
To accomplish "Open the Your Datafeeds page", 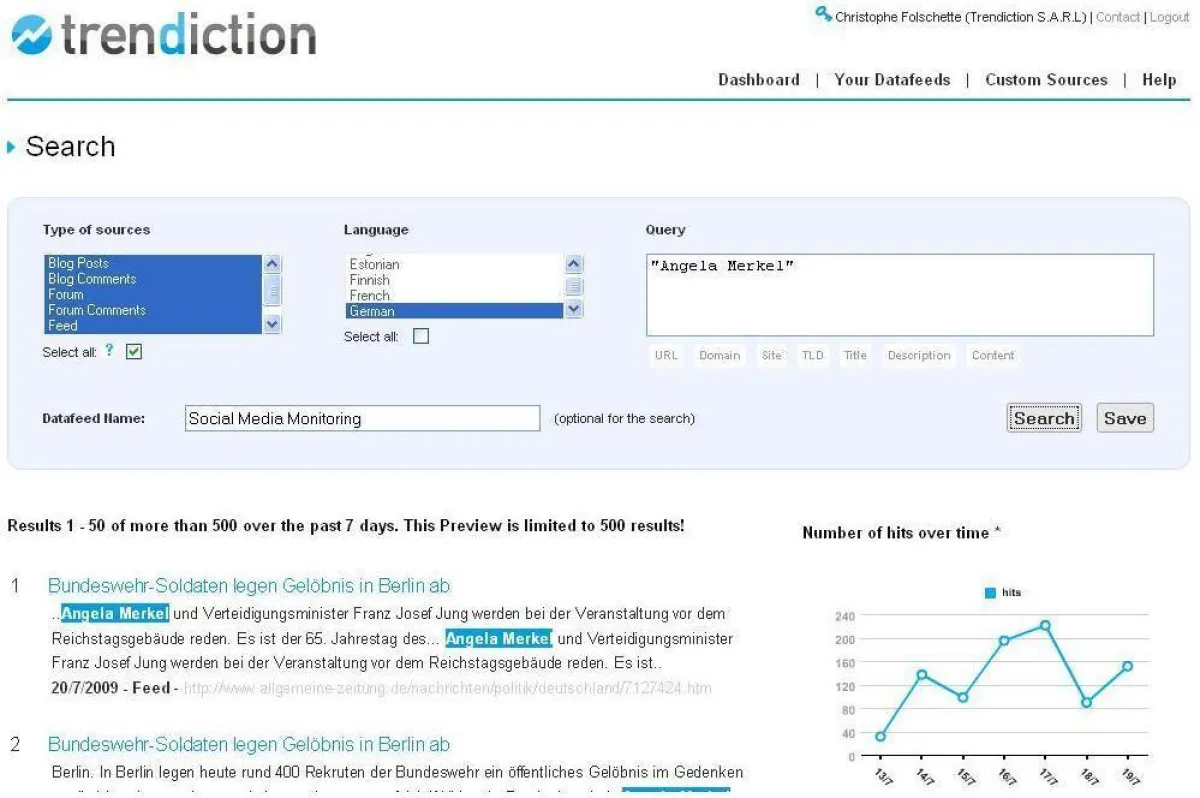I will (892, 80).
